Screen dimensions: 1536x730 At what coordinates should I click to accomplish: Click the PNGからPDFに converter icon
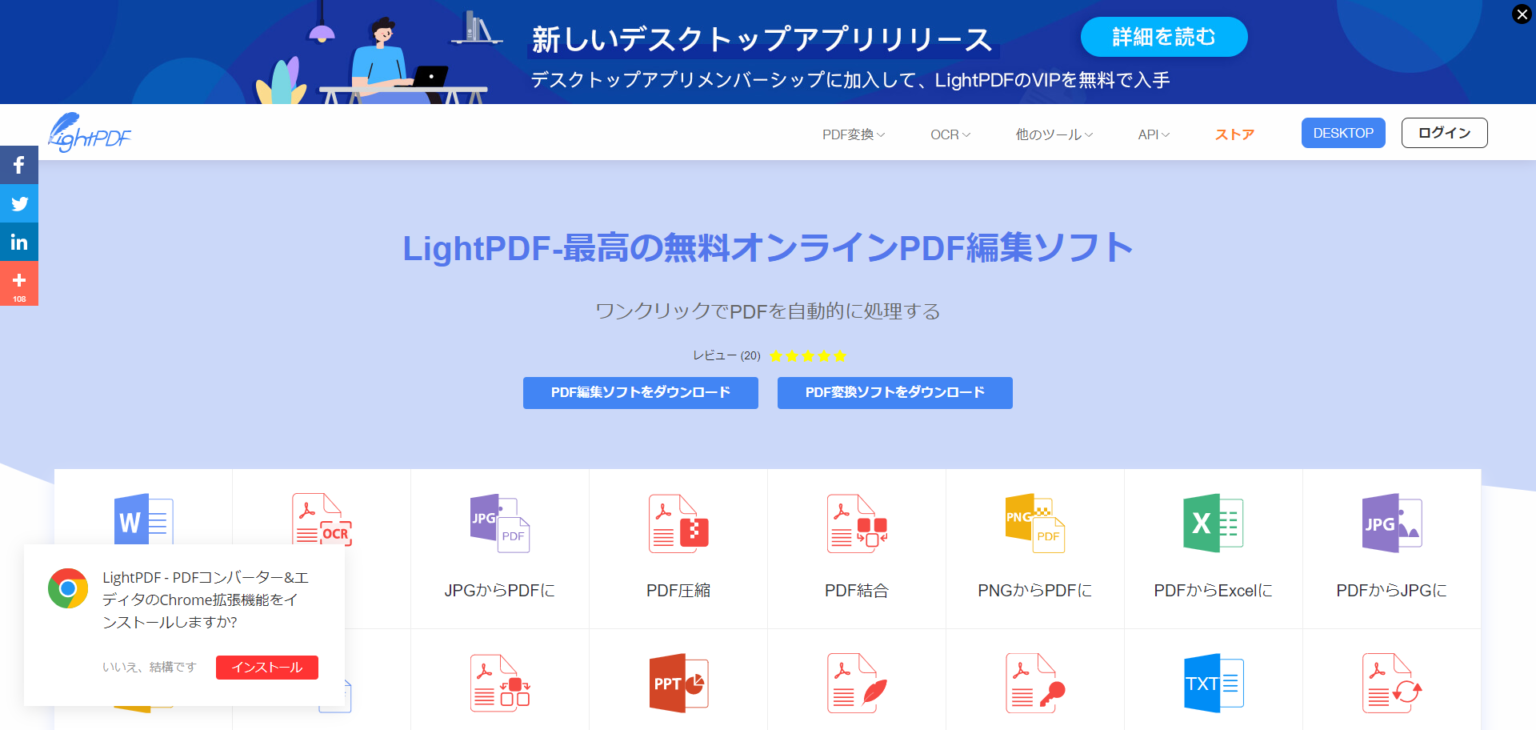pos(1034,524)
